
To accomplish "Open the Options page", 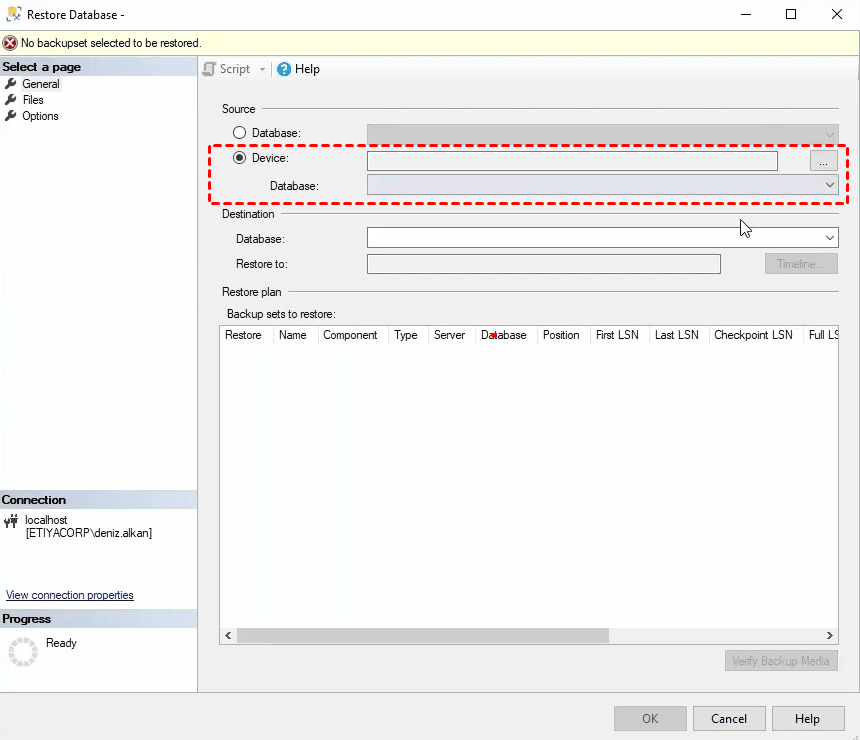I will [40, 116].
